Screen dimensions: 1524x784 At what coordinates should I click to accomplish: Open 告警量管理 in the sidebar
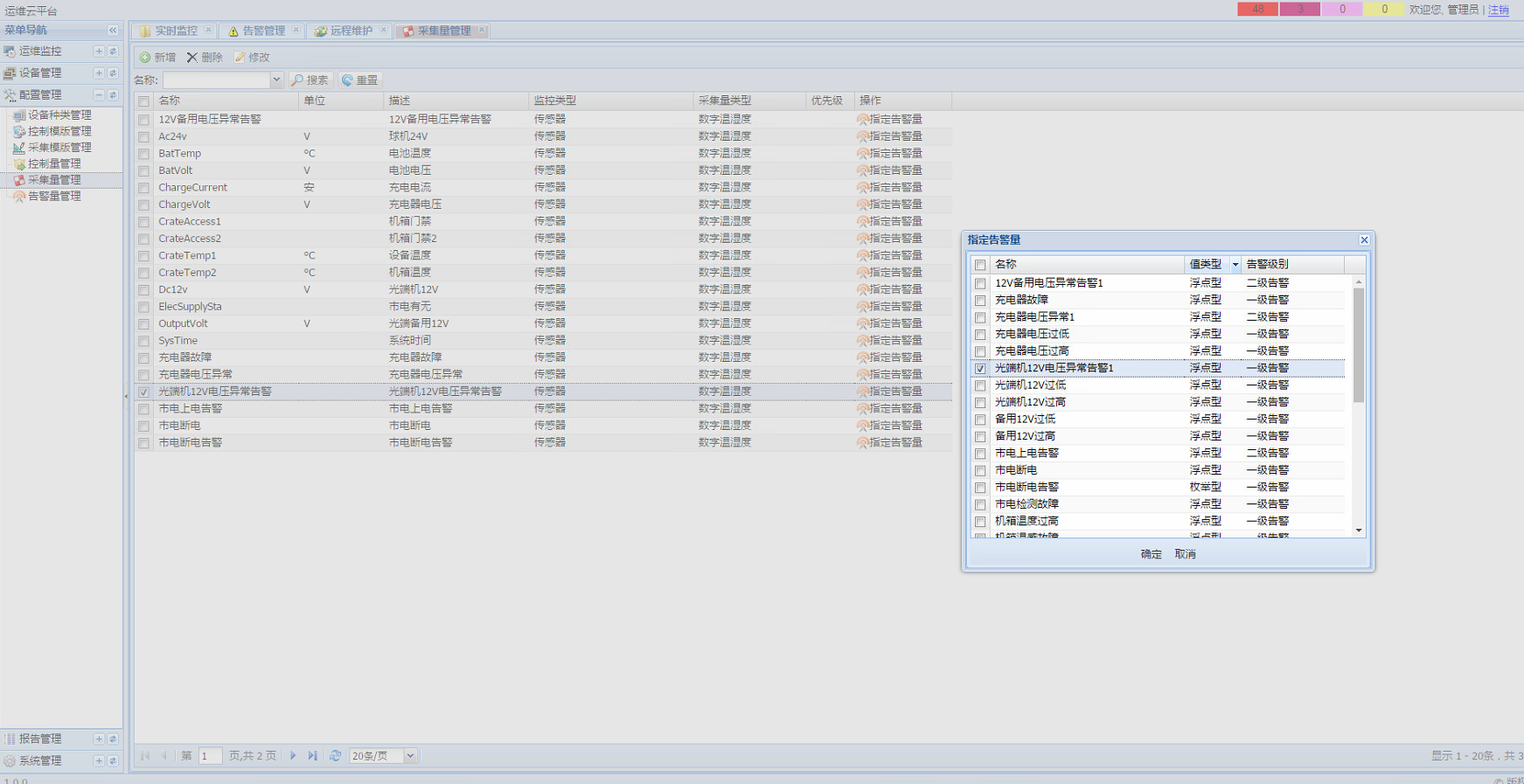[x=54, y=197]
